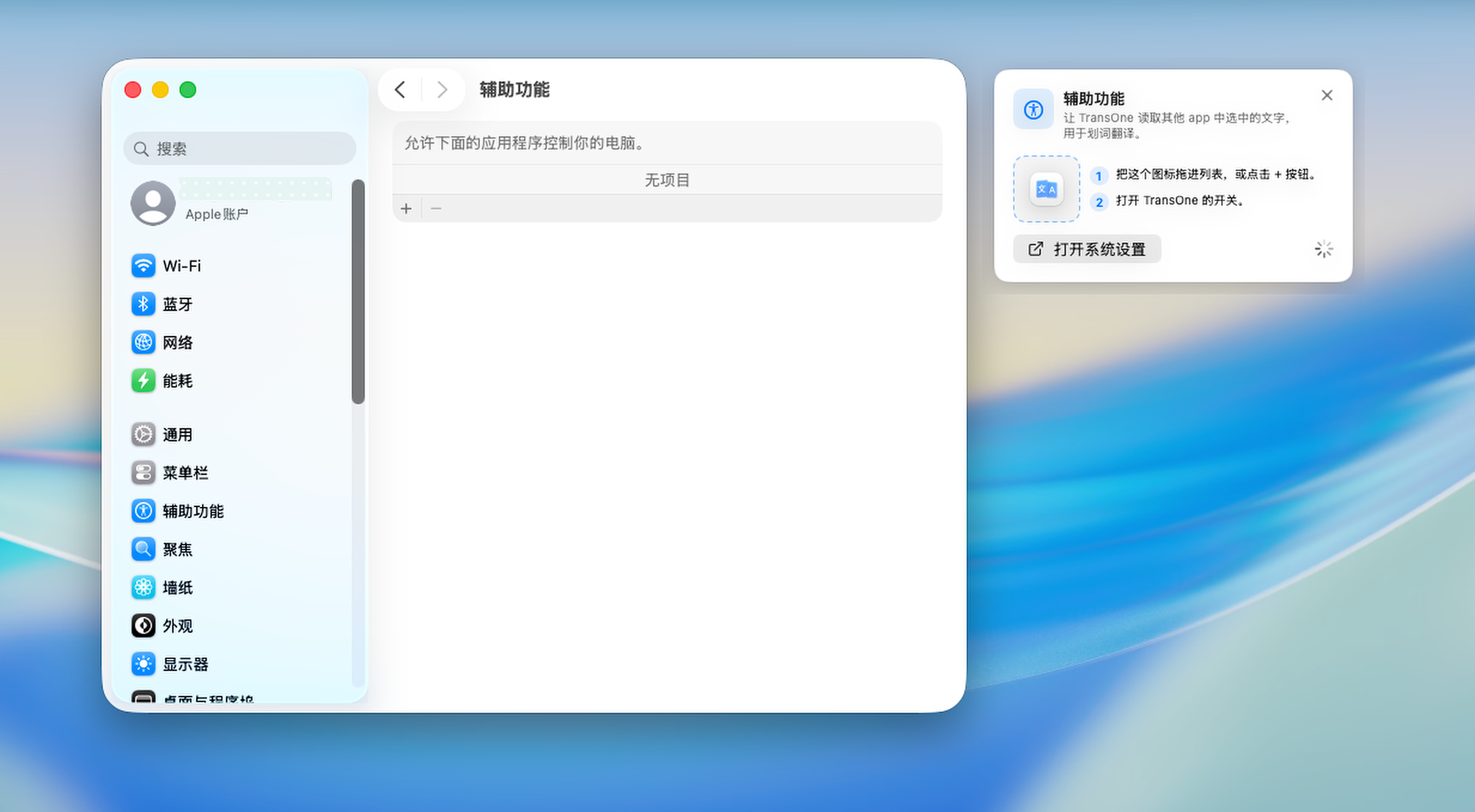Open Wi-Fi settings icon in sidebar
The height and width of the screenshot is (812, 1475).
[143, 265]
